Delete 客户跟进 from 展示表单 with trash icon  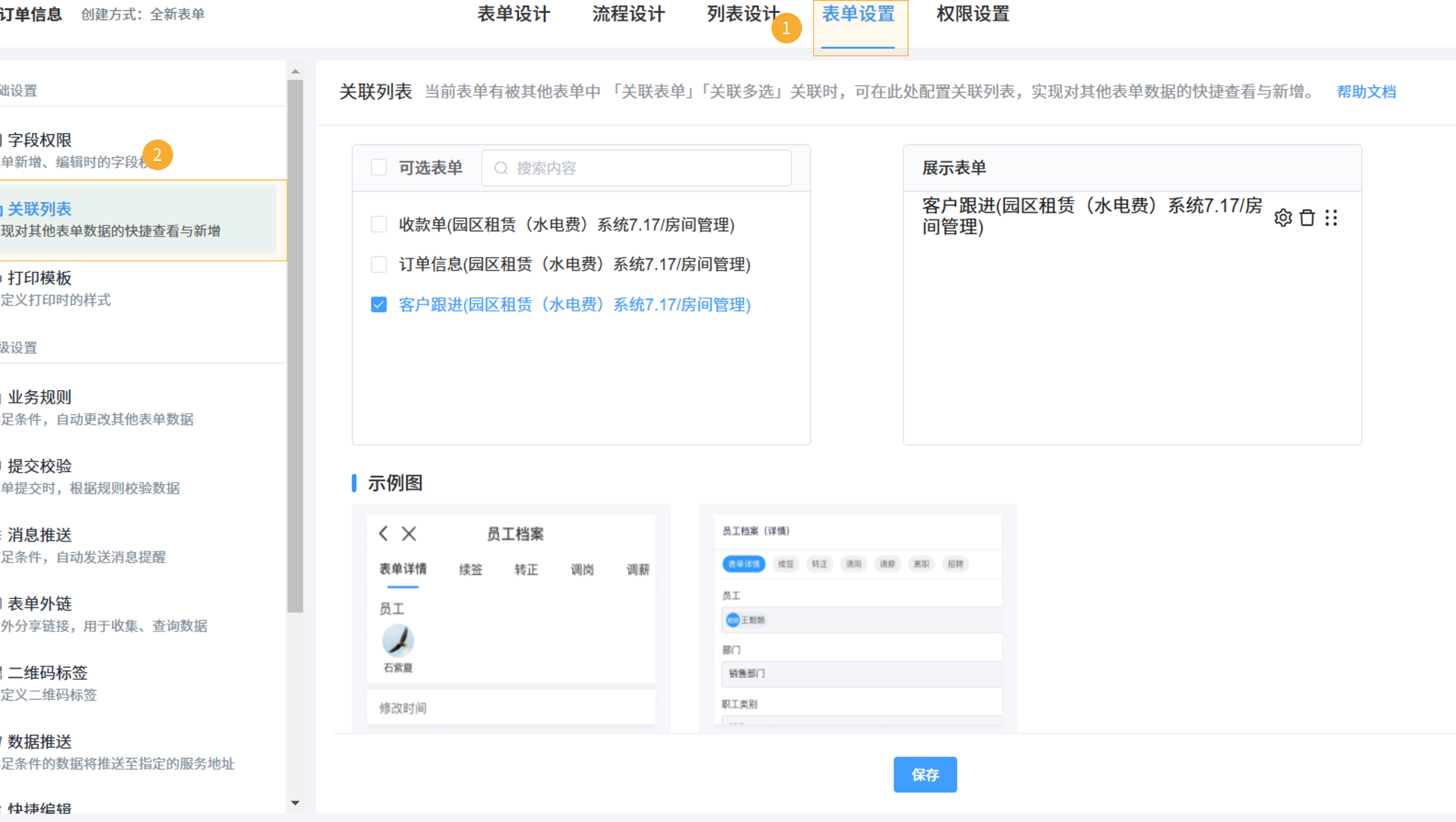click(x=1307, y=217)
